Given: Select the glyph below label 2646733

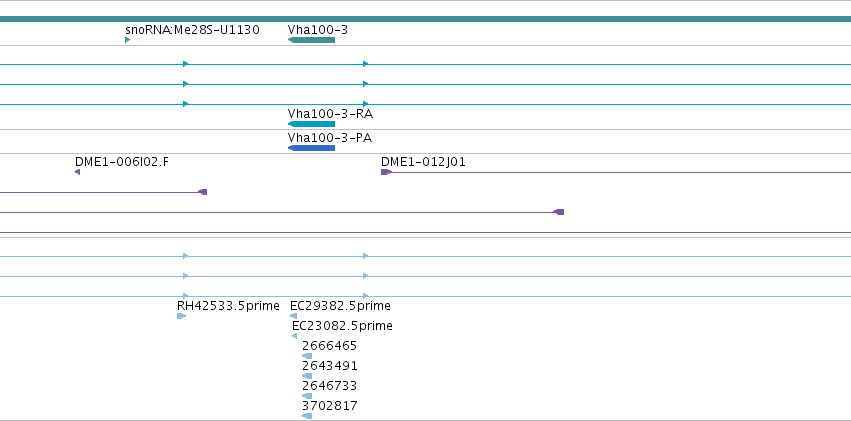Looking at the screenshot, I should coord(307,397).
